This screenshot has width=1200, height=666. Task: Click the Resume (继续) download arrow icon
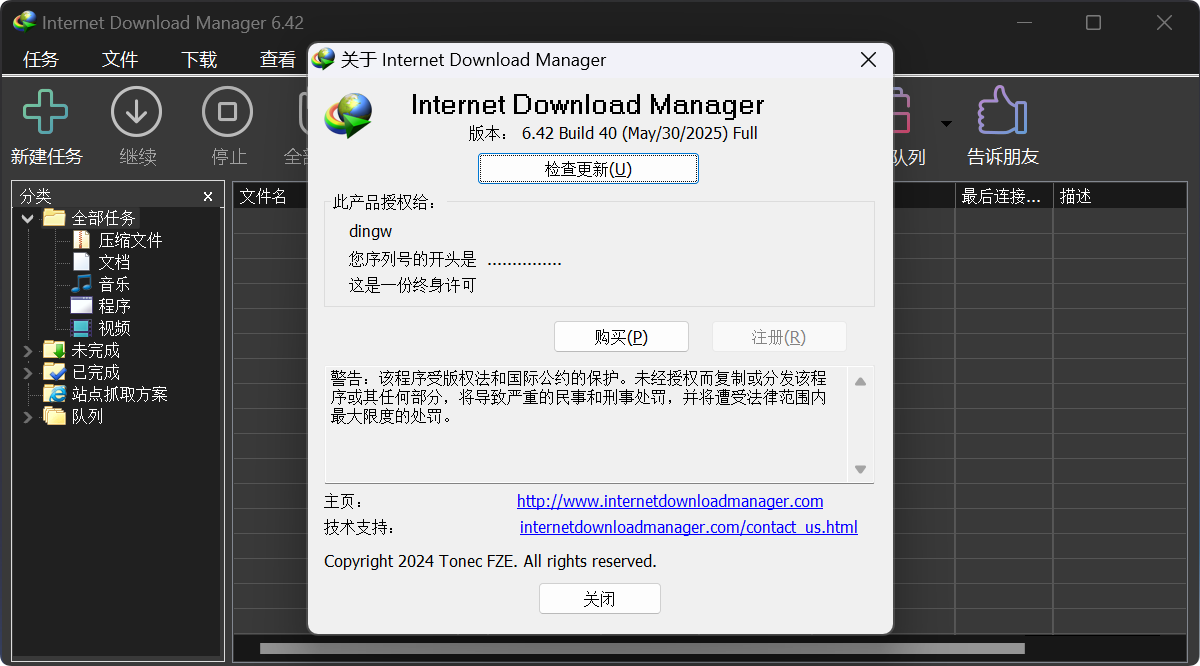137,112
